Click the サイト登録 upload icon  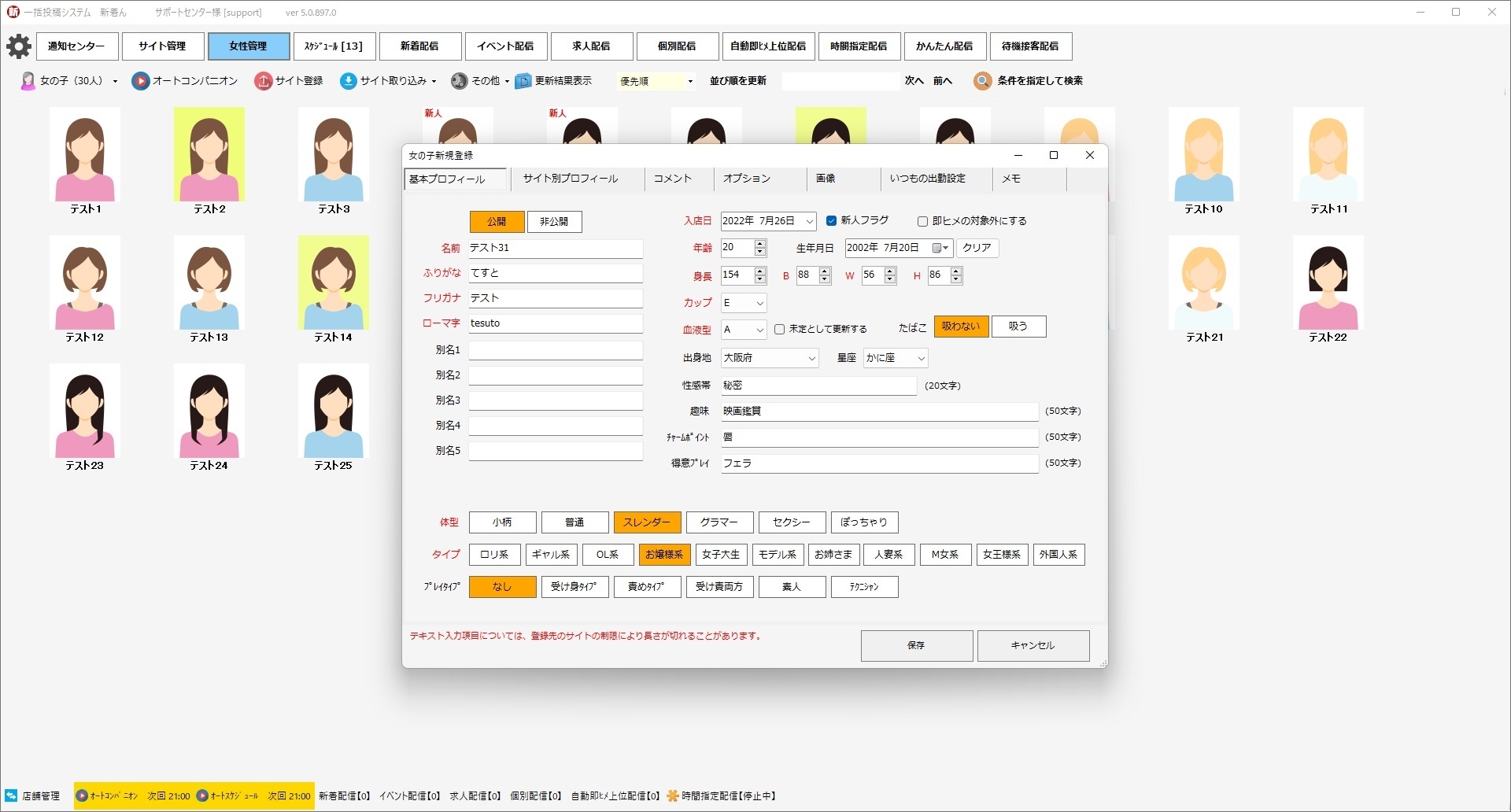pos(264,81)
